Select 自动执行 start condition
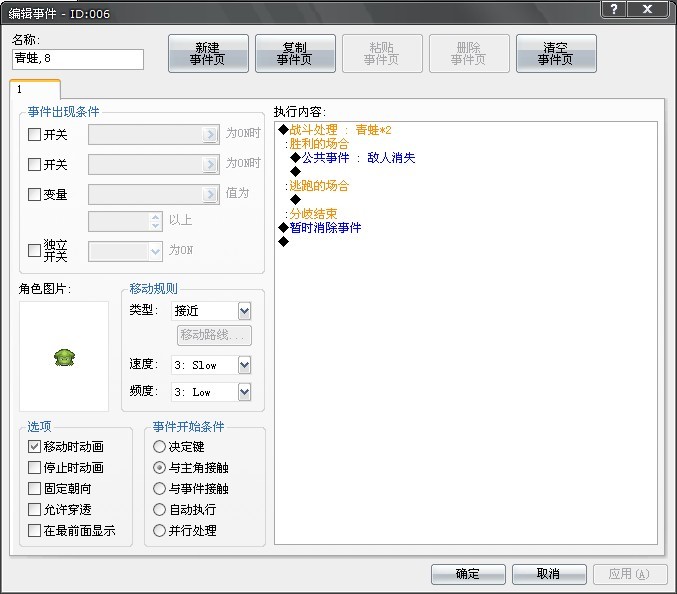 pos(159,509)
